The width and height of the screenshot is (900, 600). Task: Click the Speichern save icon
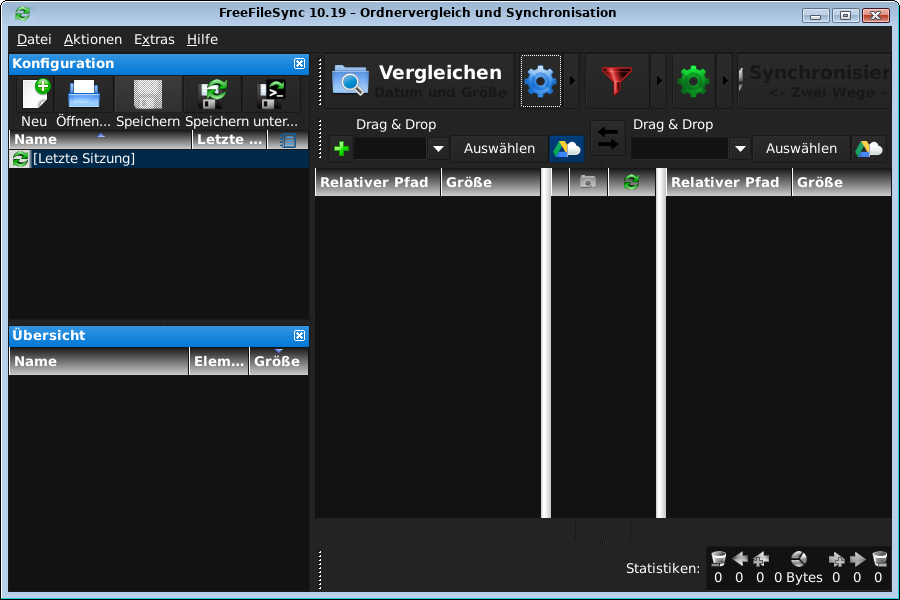(x=148, y=95)
